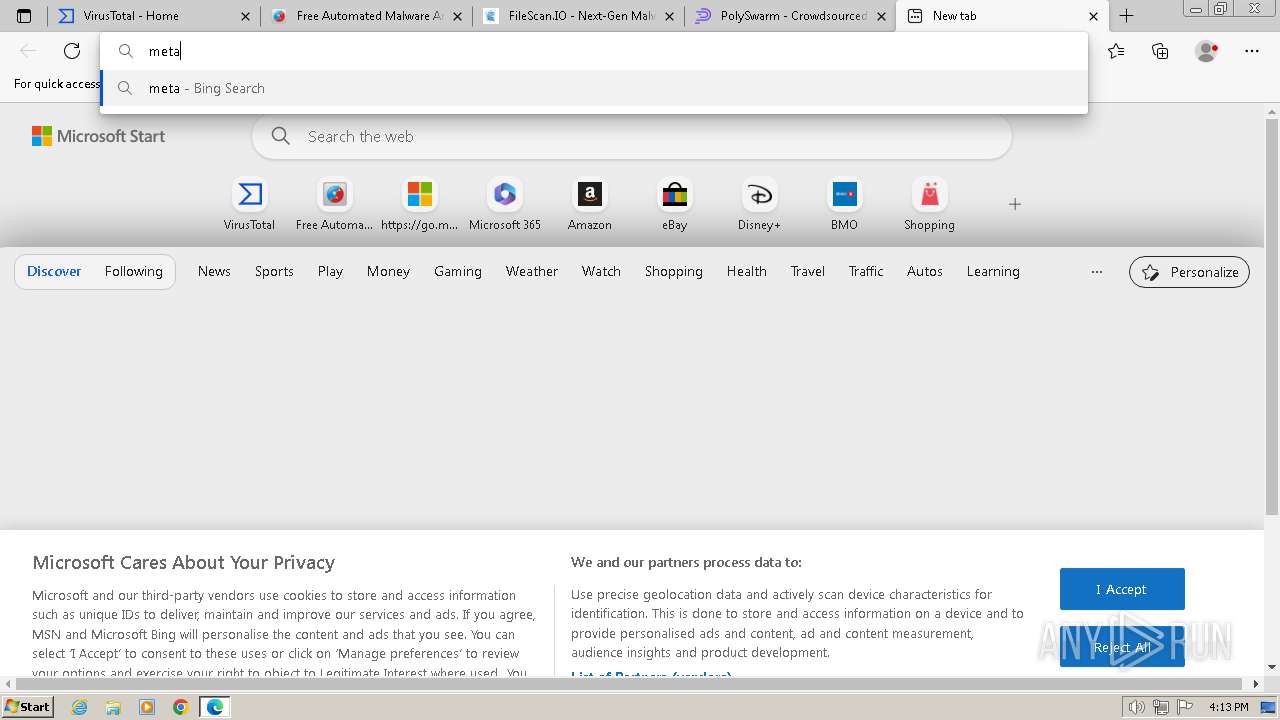Open the tab actions menu icon
This screenshot has height=720, width=1280.
(24, 16)
